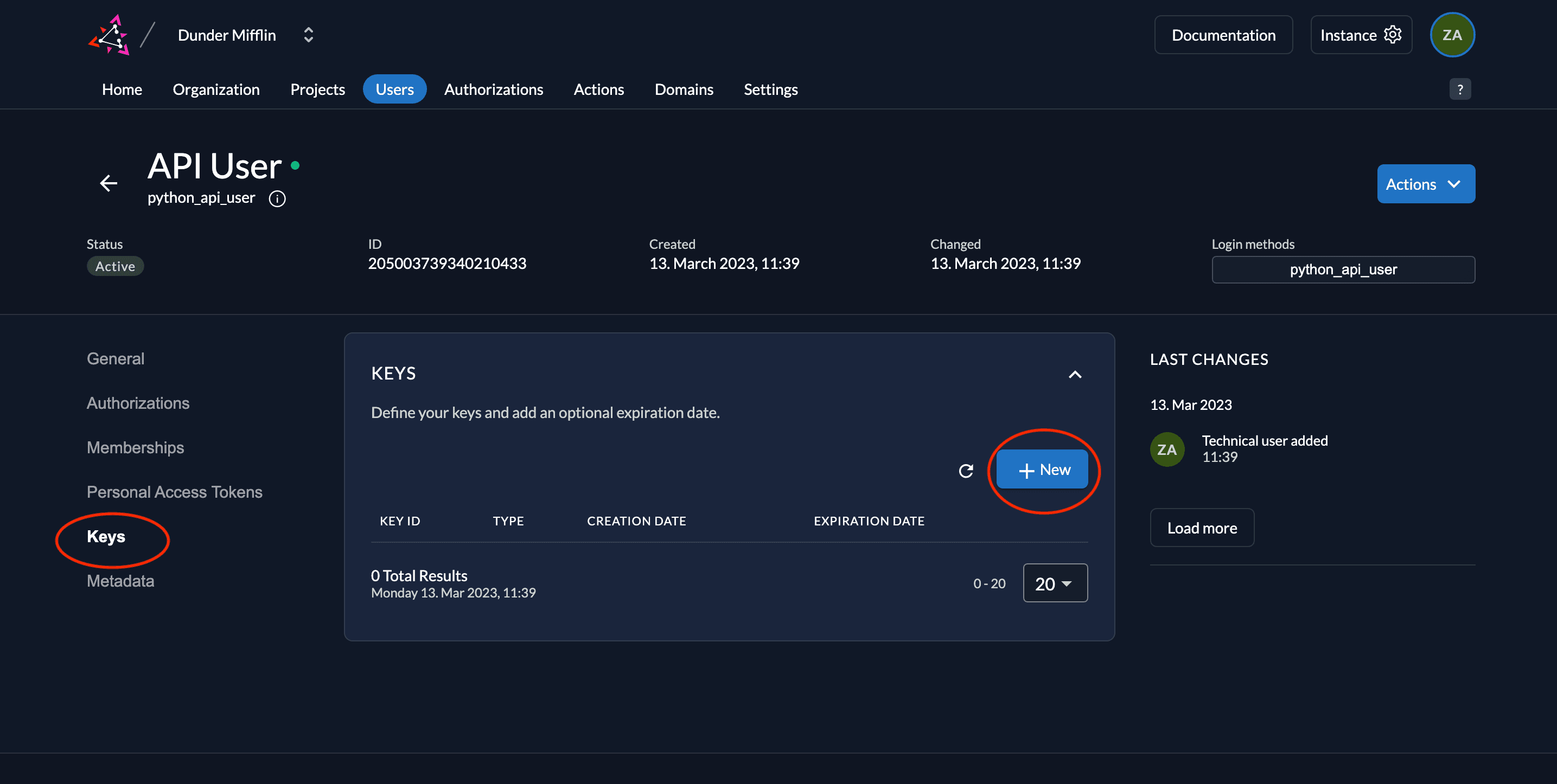This screenshot has height=784, width=1557.
Task: Open the Dunder Mifflin organization switcher
Action: [308, 35]
